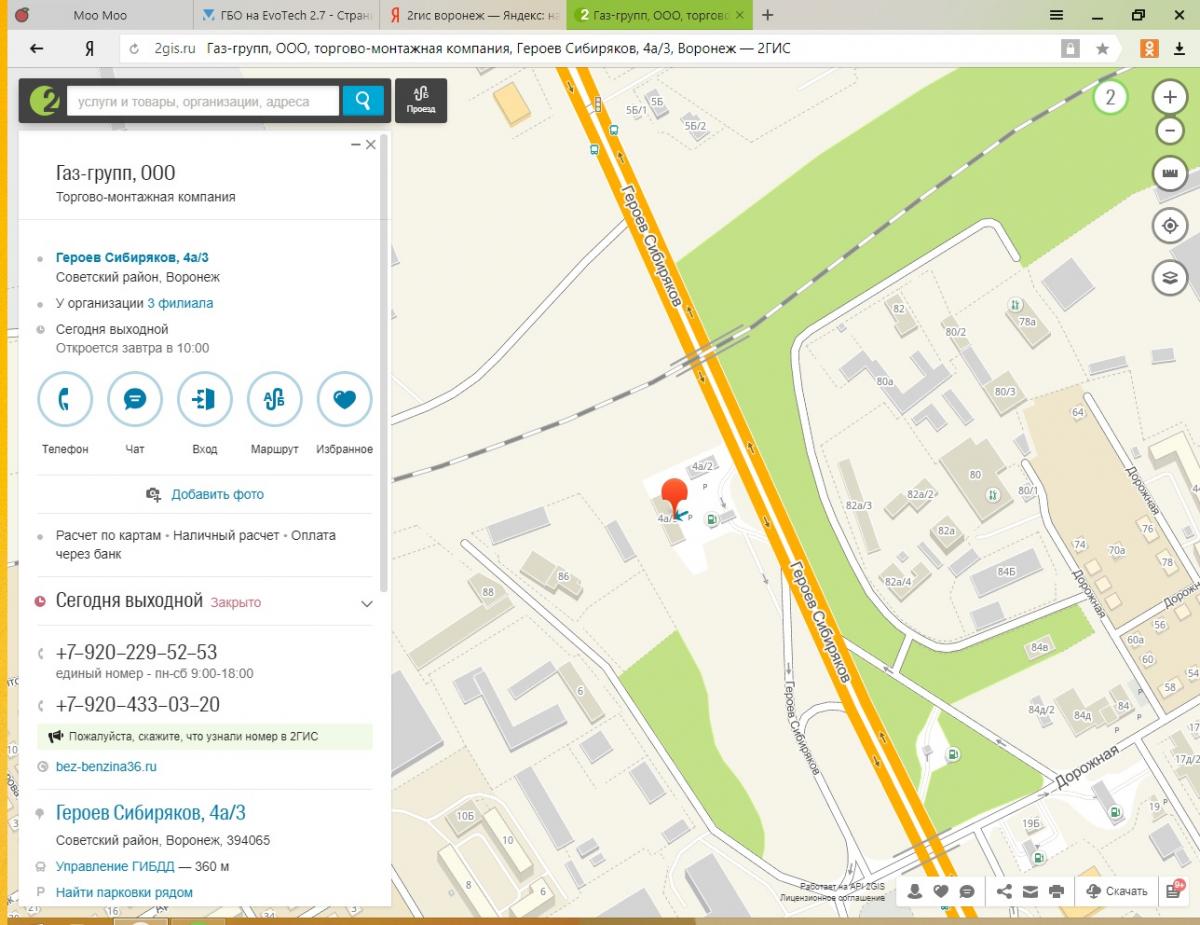This screenshot has height=925, width=1200.
Task: Click the 2GIS green logo
Action: (44, 100)
